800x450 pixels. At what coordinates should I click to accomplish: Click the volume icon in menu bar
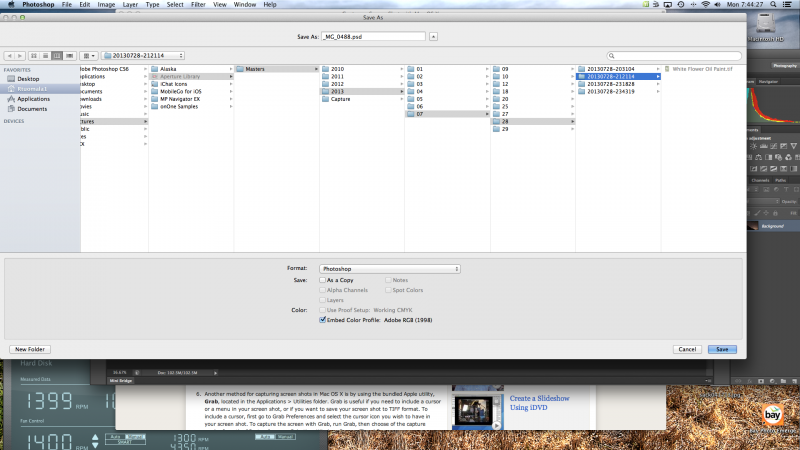click(717, 5)
